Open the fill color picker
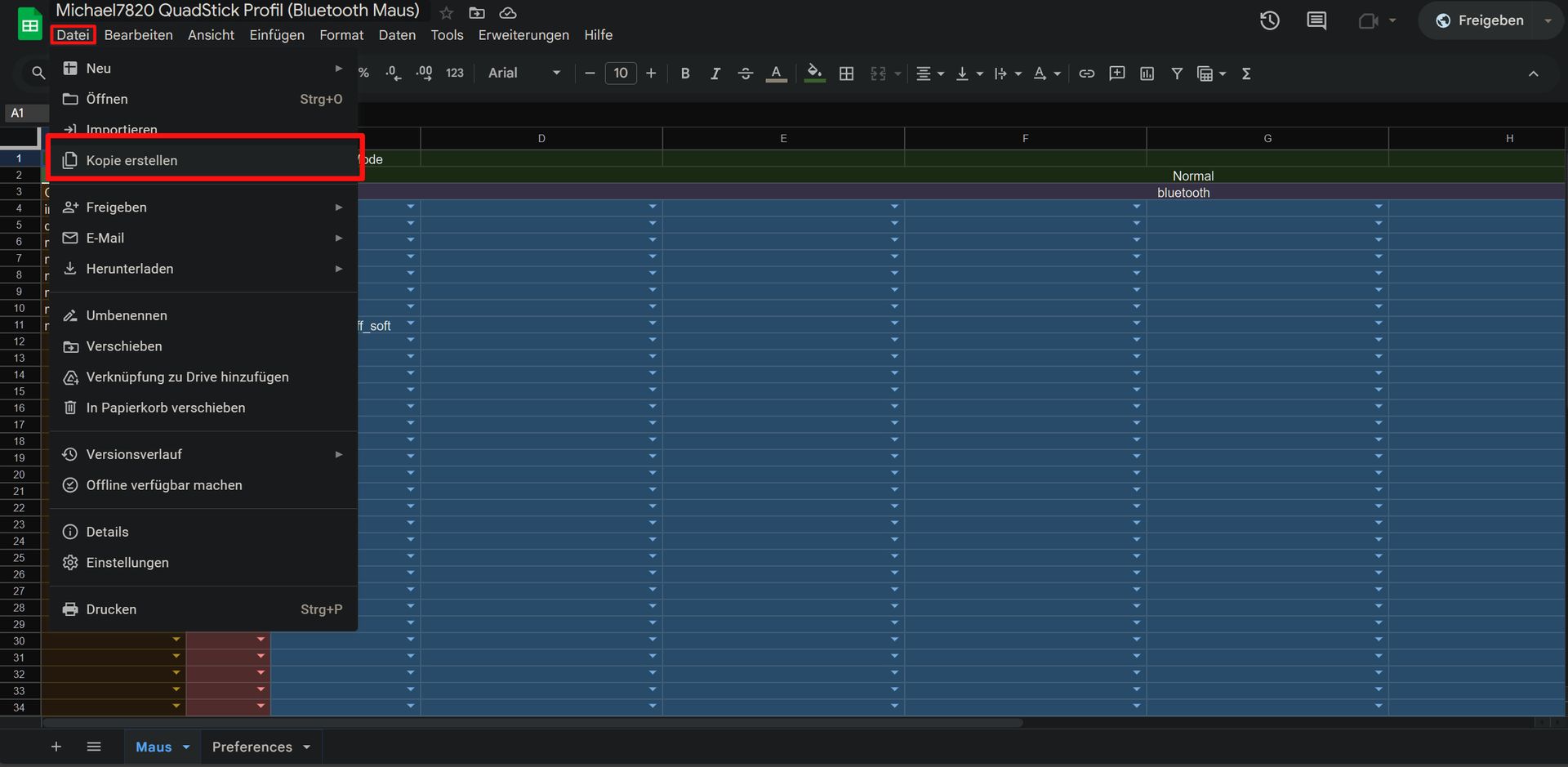The width and height of the screenshot is (1568, 767). tap(814, 74)
